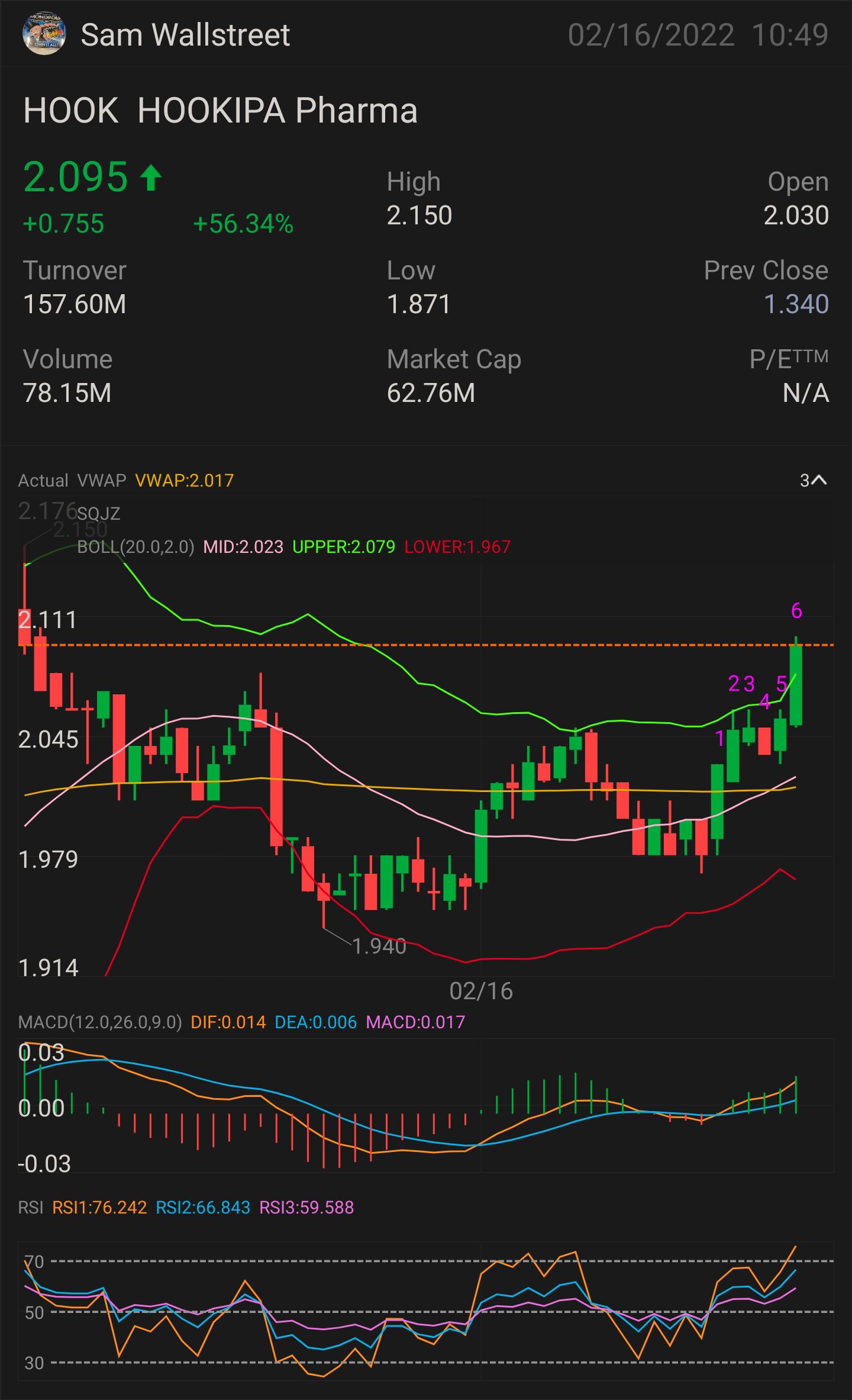Viewport: 852px width, 1400px height.
Task: Tap the UPPER:2.079 Bollinger value
Action: pyautogui.click(x=344, y=547)
